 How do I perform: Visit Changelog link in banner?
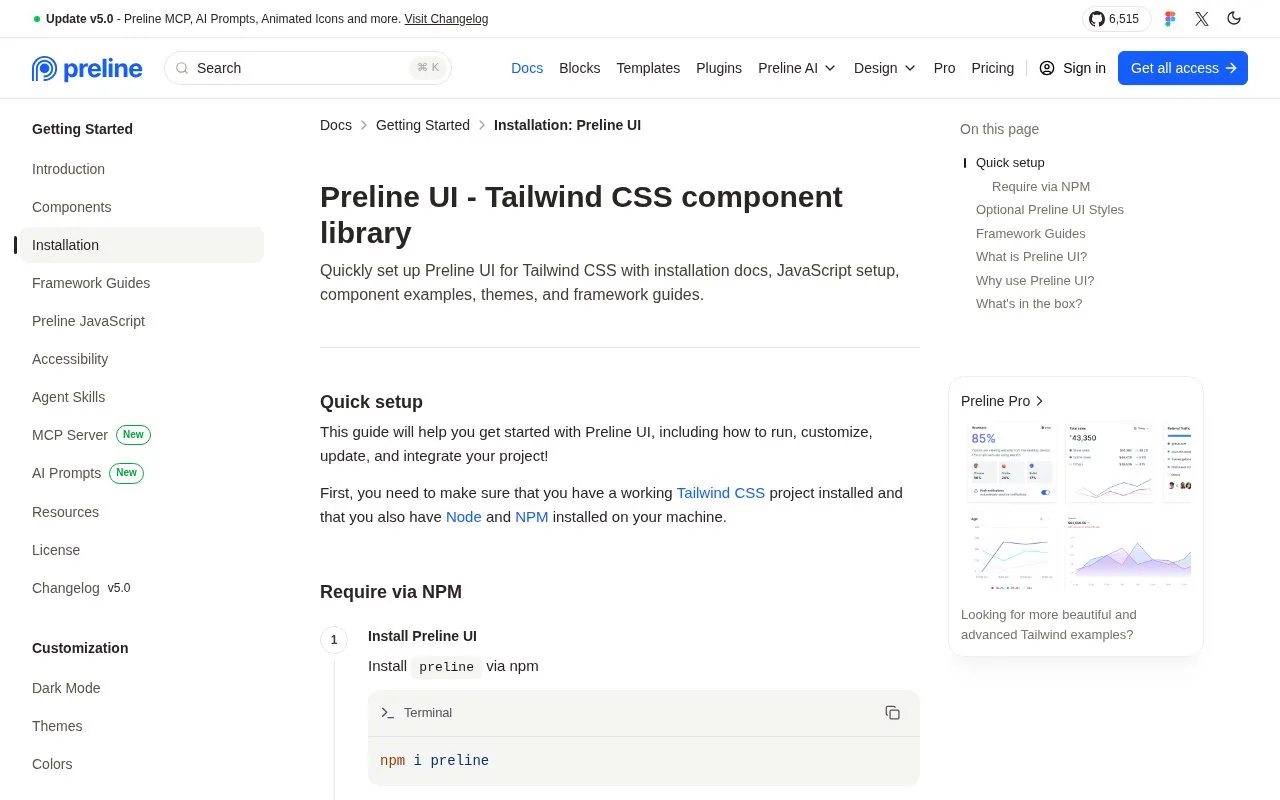coord(446,19)
